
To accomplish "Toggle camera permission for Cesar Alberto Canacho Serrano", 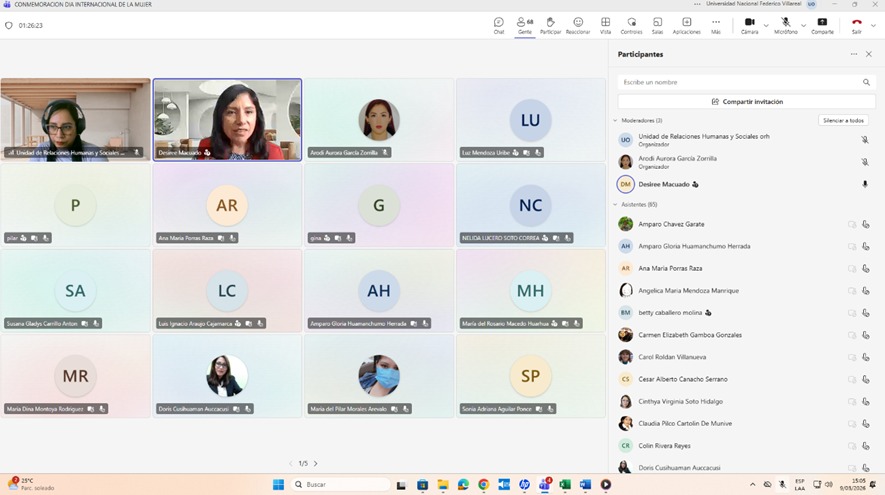I will click(852, 379).
